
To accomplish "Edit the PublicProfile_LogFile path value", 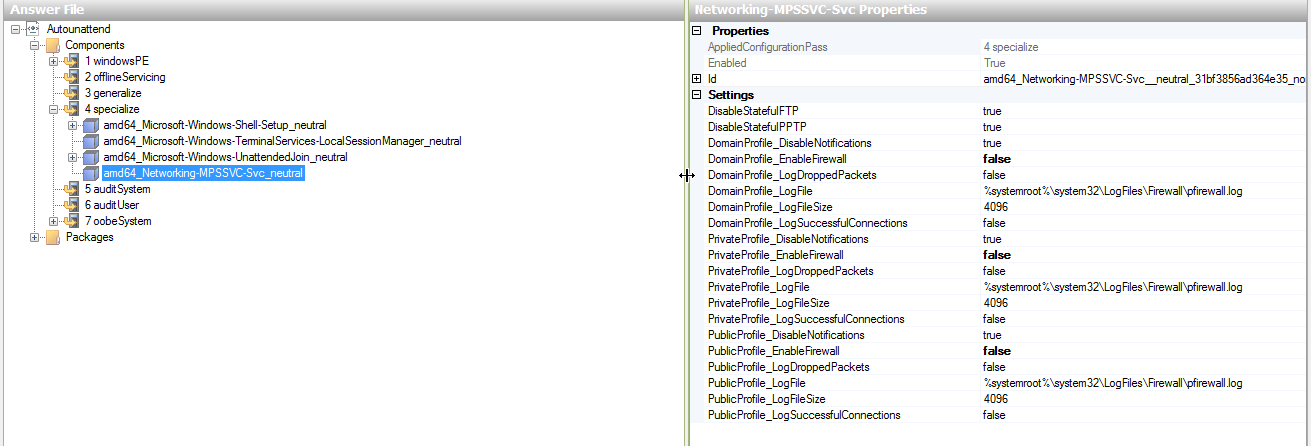I will [x=1113, y=383].
